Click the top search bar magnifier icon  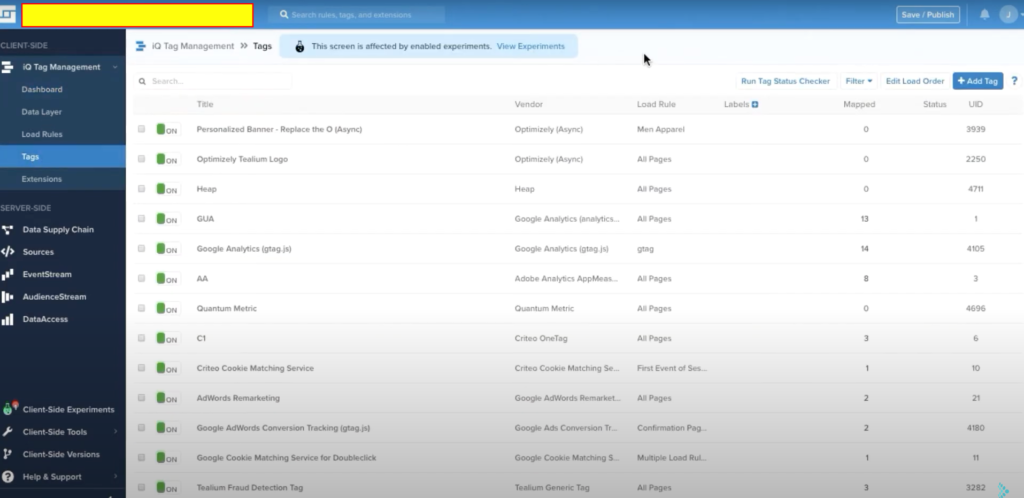coord(283,14)
